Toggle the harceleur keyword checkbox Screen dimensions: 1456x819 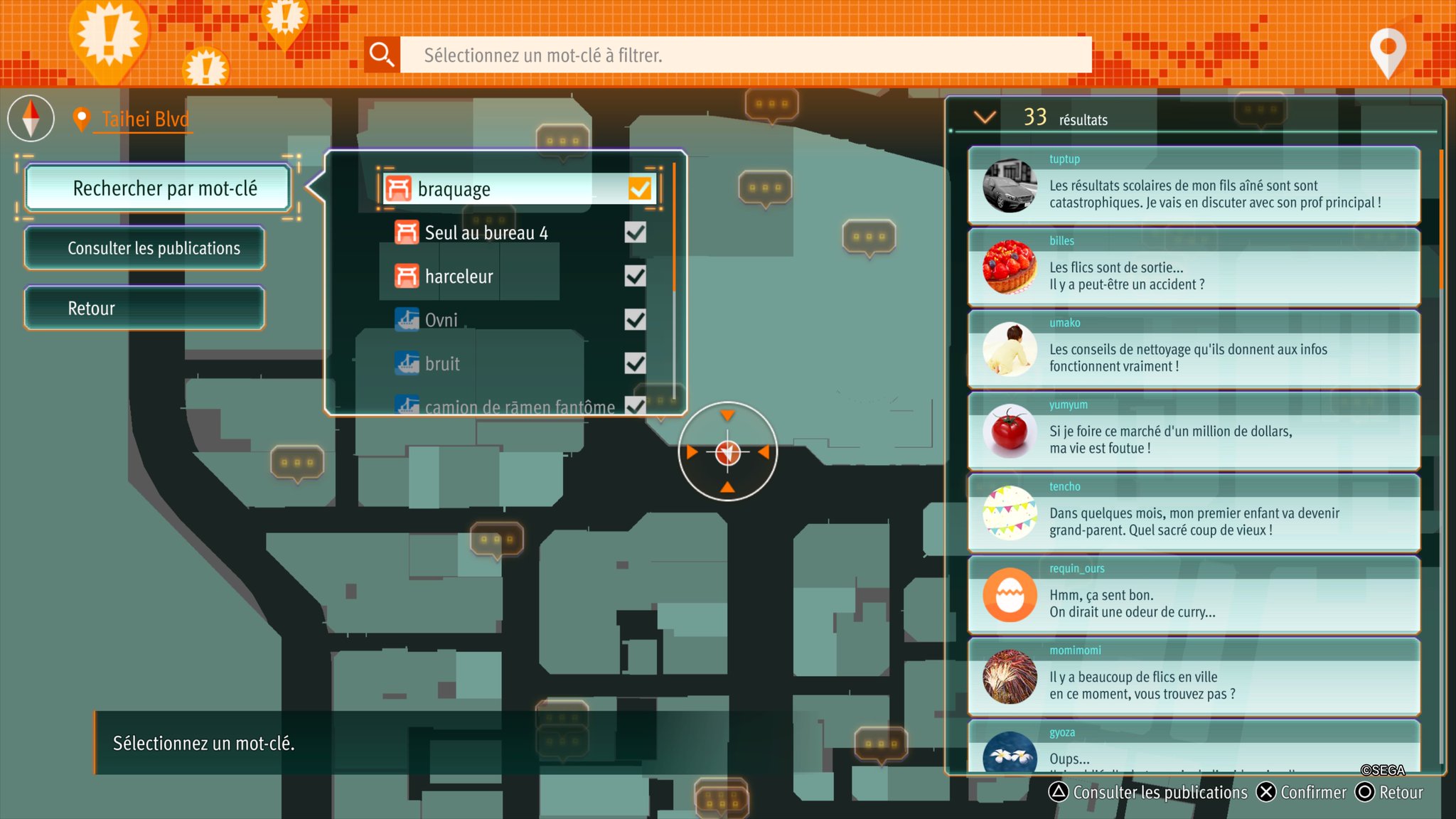[636, 276]
